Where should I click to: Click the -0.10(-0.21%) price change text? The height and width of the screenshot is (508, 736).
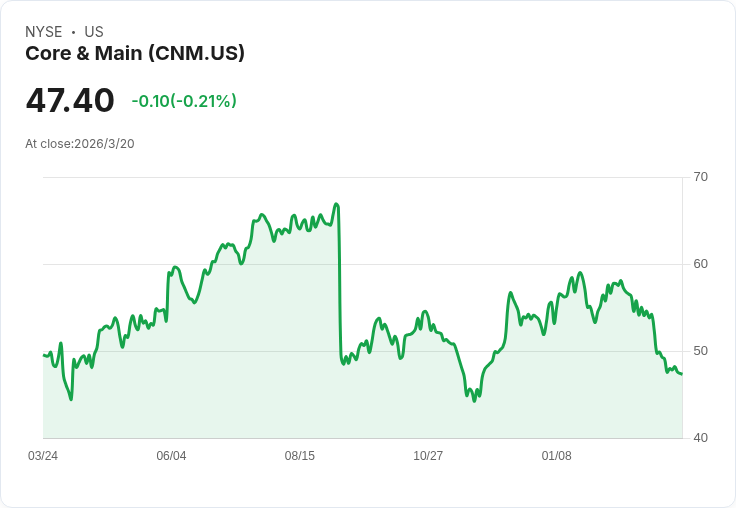pyautogui.click(x=184, y=101)
